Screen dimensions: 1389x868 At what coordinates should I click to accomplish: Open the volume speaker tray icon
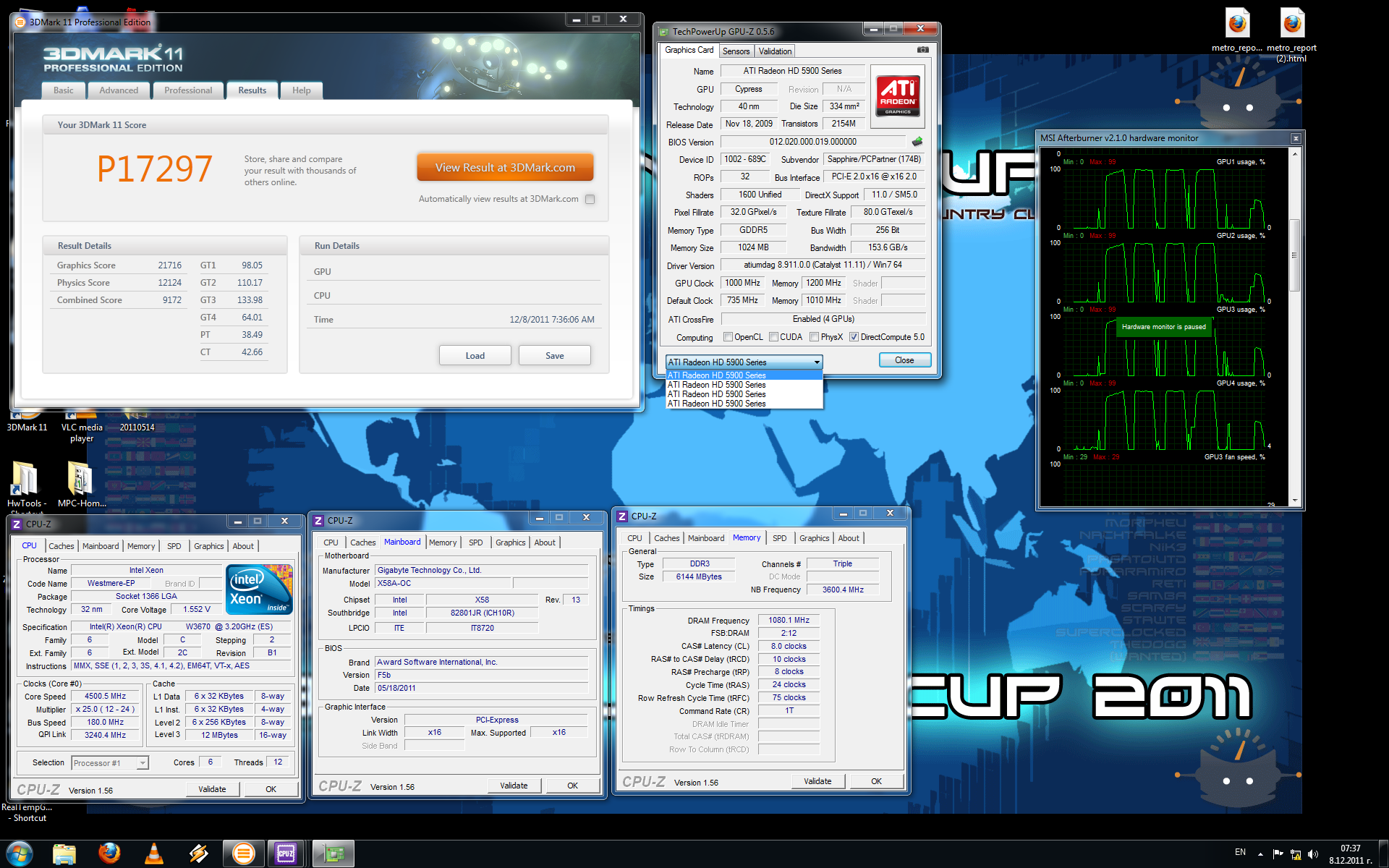[x=1313, y=854]
